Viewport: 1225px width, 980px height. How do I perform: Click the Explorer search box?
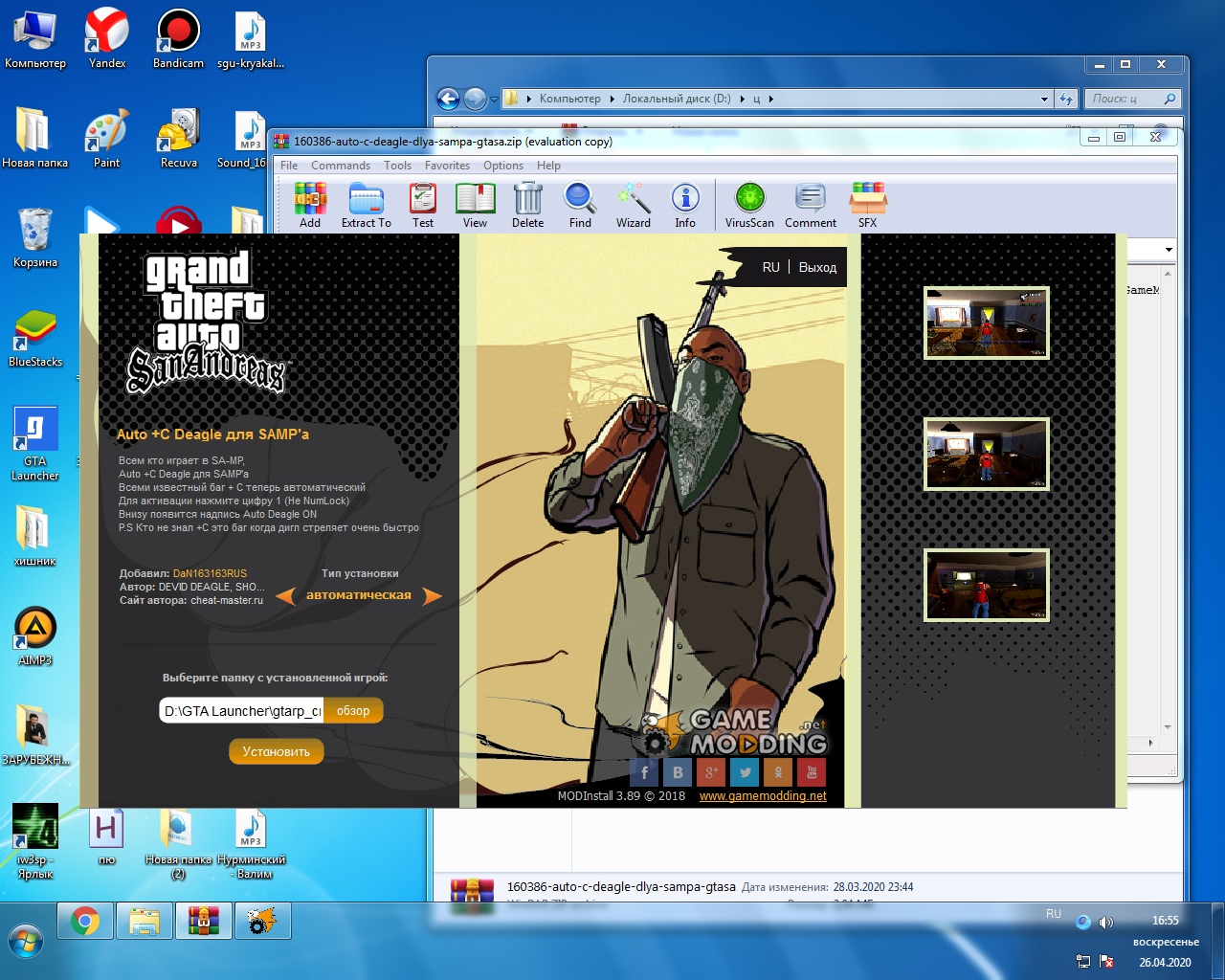[x=1133, y=99]
